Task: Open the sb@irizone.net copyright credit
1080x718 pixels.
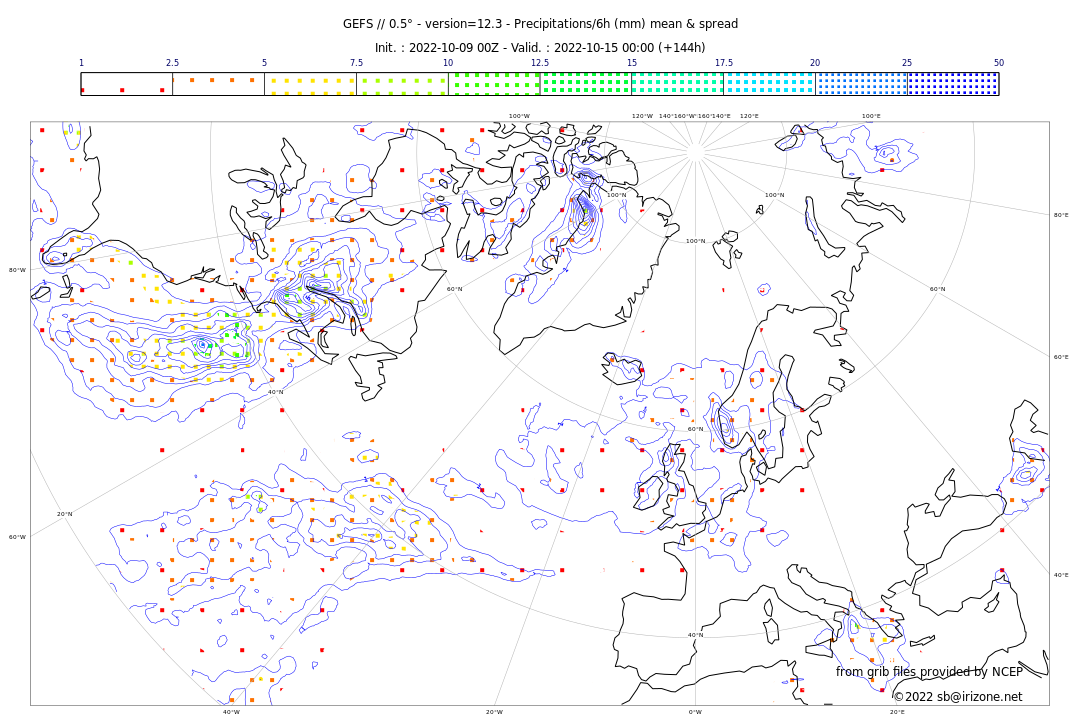Action: (x=957, y=697)
